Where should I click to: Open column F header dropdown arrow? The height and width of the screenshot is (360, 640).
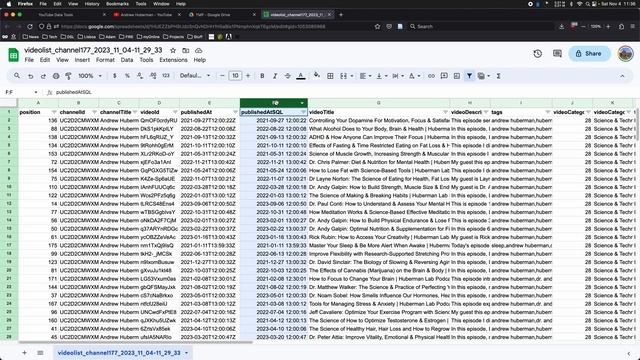tap(302, 103)
